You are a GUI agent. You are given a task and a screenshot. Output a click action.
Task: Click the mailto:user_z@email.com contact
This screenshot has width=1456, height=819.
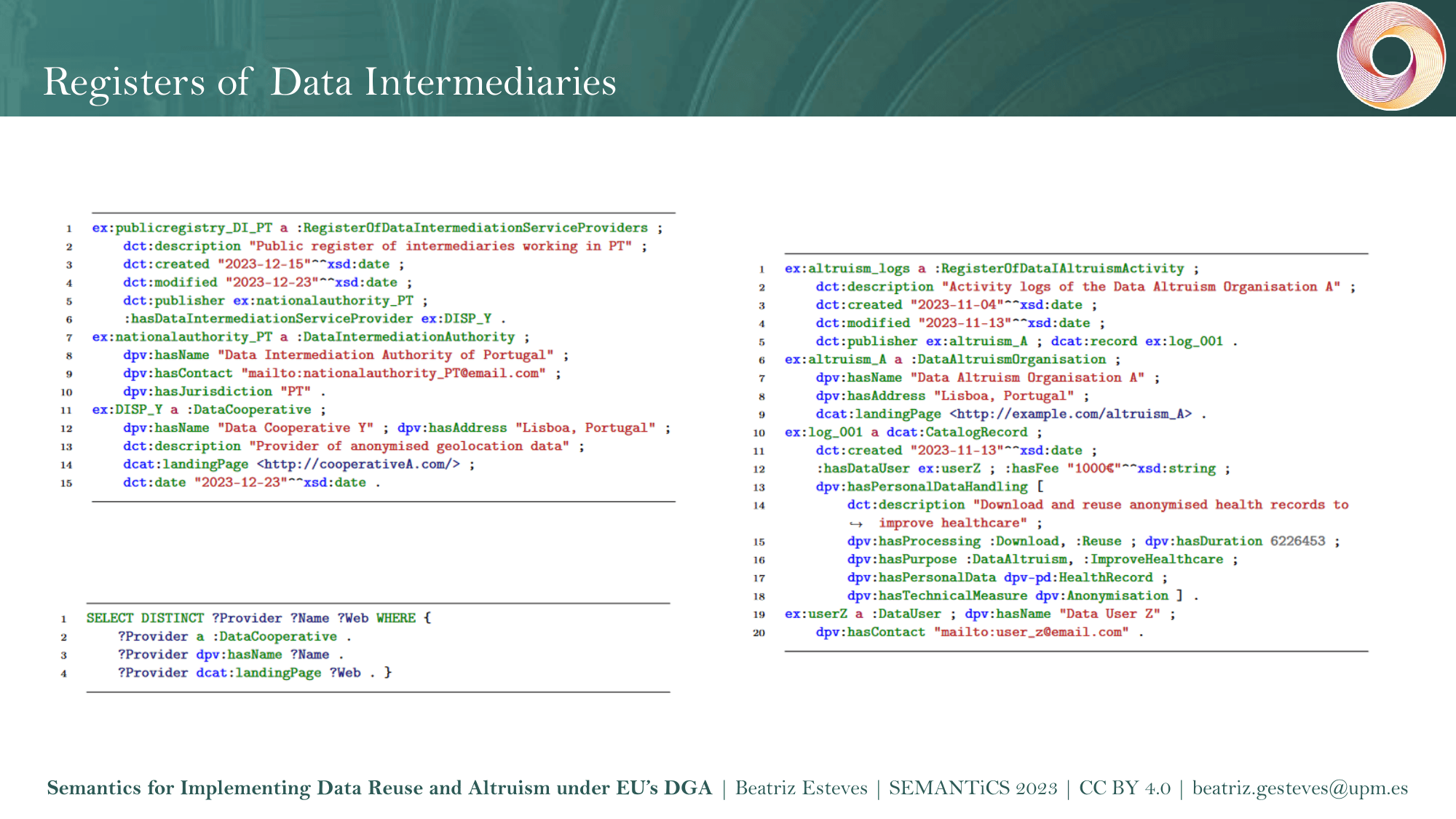1031,633
